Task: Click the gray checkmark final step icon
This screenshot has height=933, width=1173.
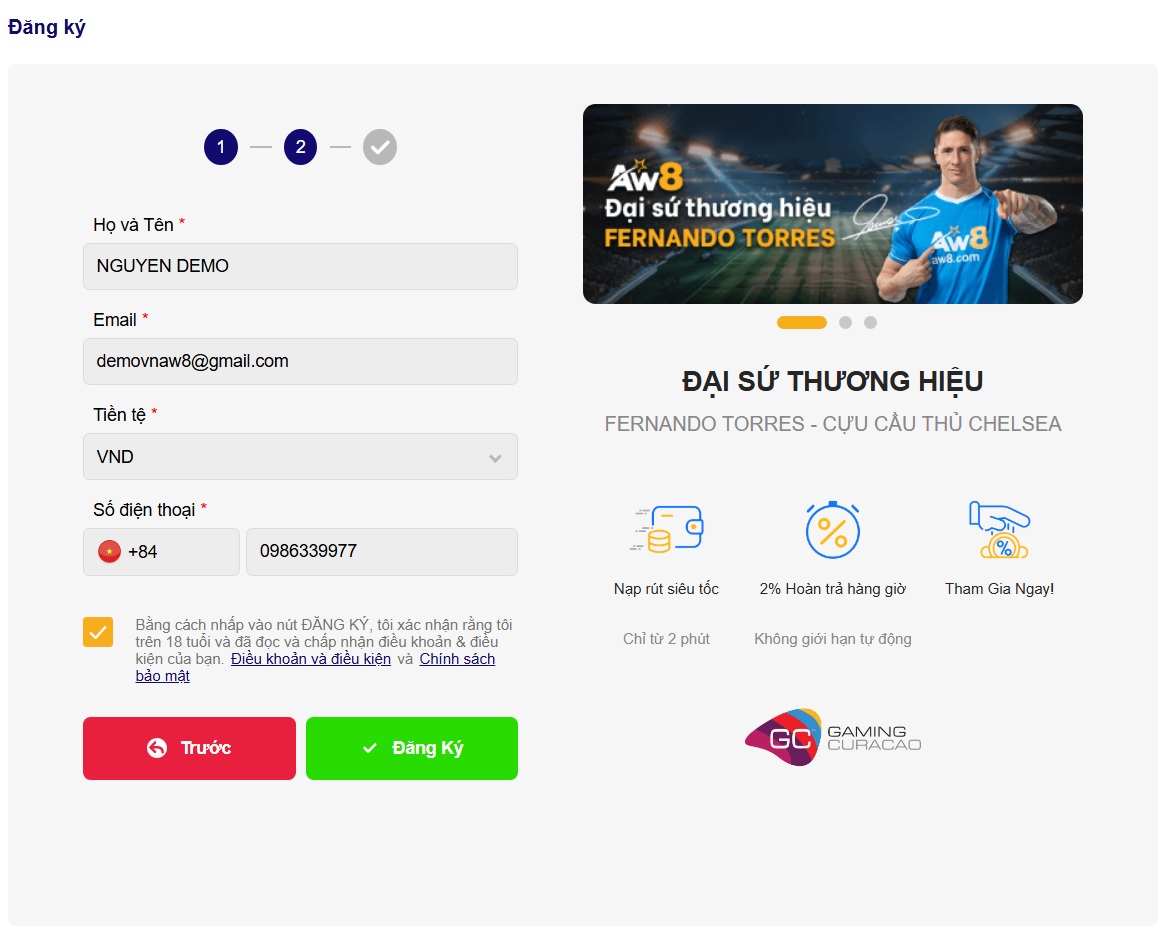Action: click(380, 147)
